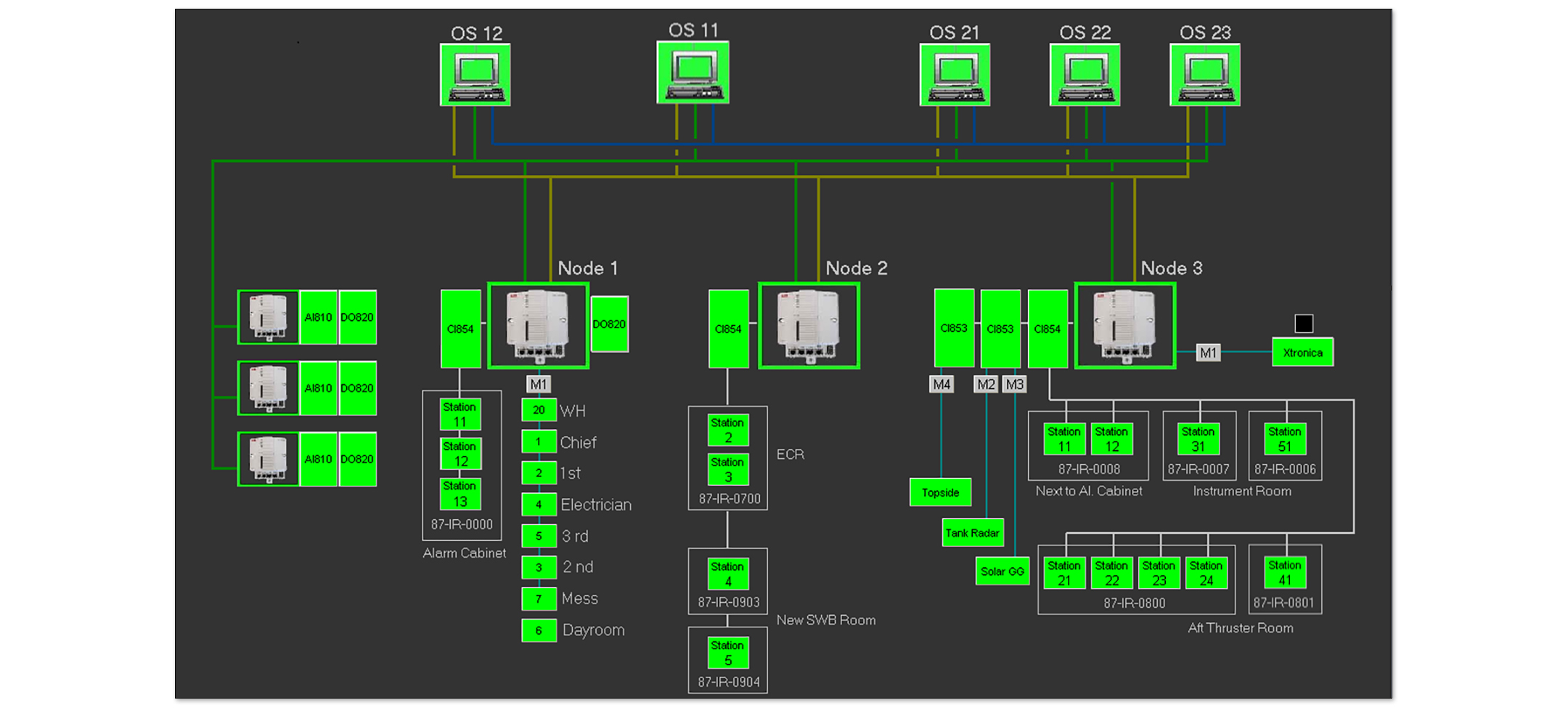Click the Solar GG block
The height and width of the screenshot is (708, 1568).
(x=1002, y=571)
